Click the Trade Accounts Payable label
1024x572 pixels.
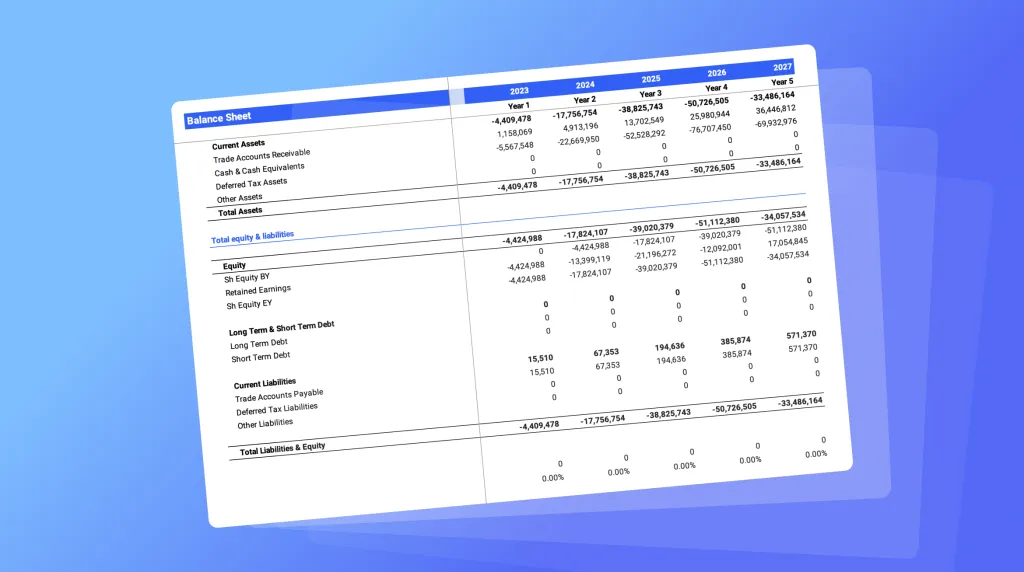coord(279,396)
